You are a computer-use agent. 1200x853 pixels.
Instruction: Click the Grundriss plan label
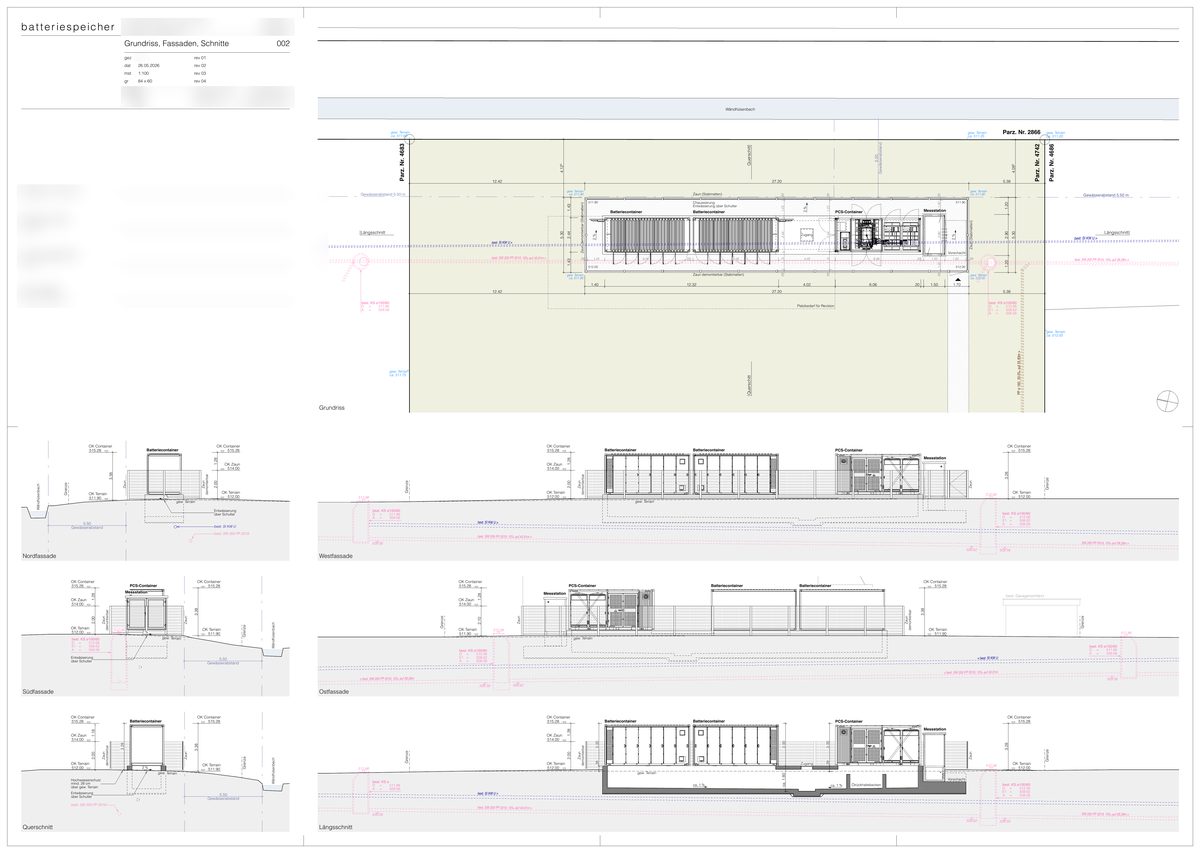click(332, 408)
